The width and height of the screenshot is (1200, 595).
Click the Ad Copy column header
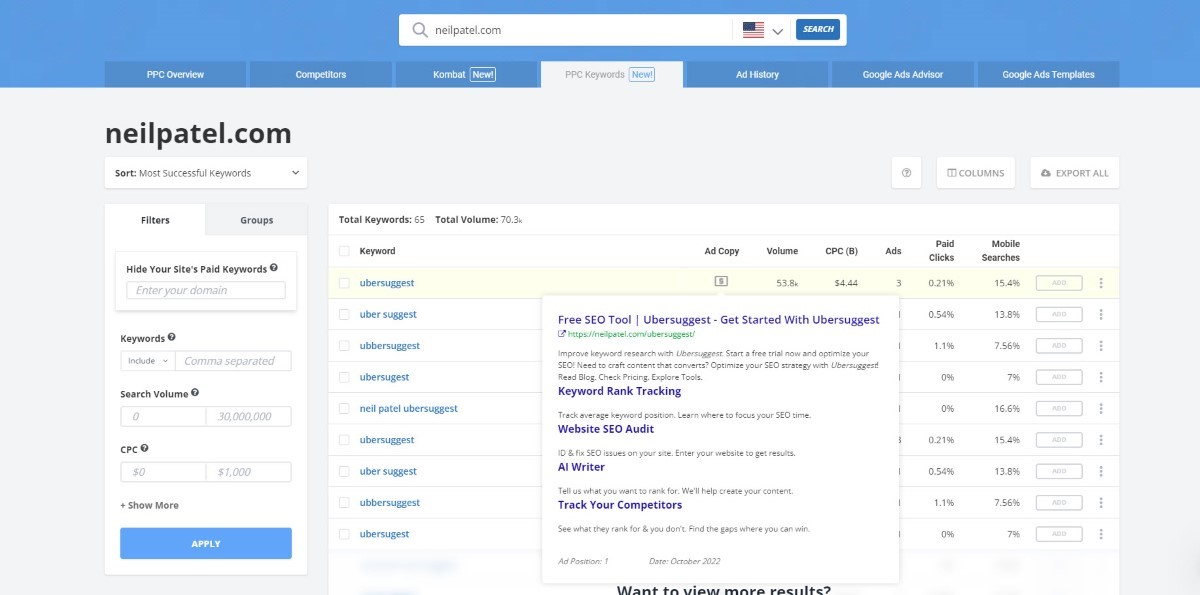tap(722, 251)
